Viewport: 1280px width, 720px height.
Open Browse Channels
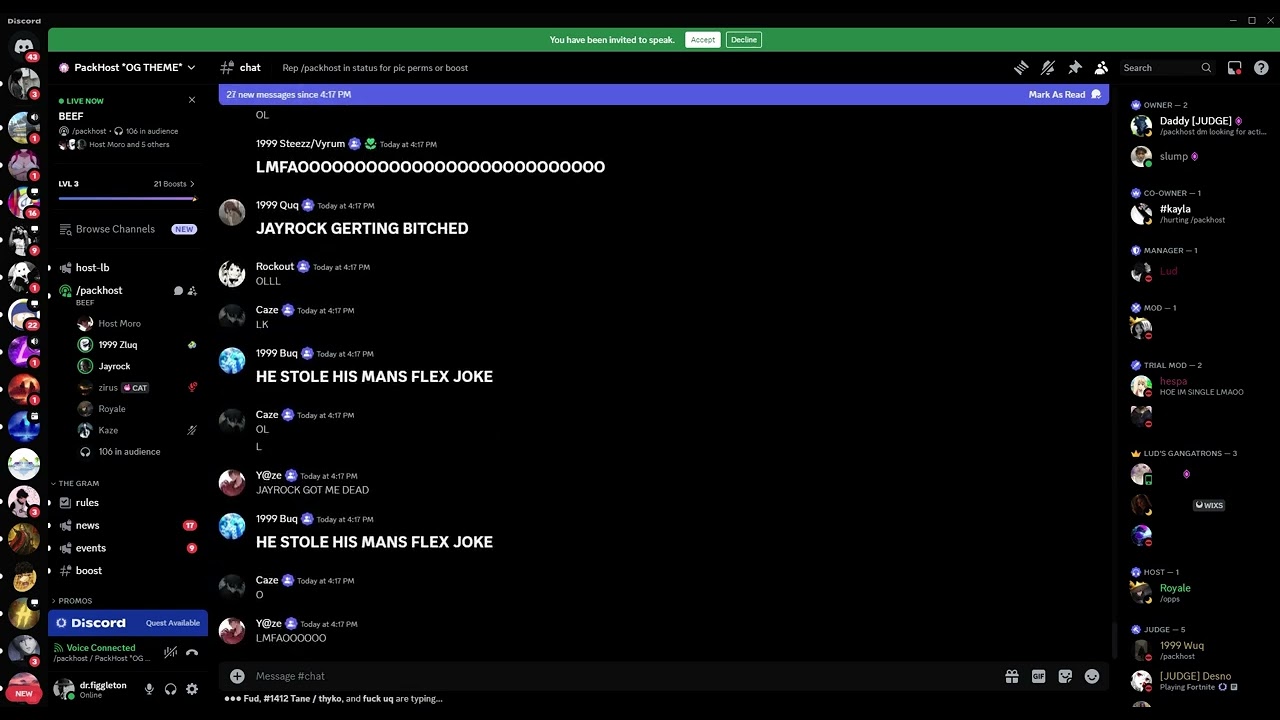point(127,229)
